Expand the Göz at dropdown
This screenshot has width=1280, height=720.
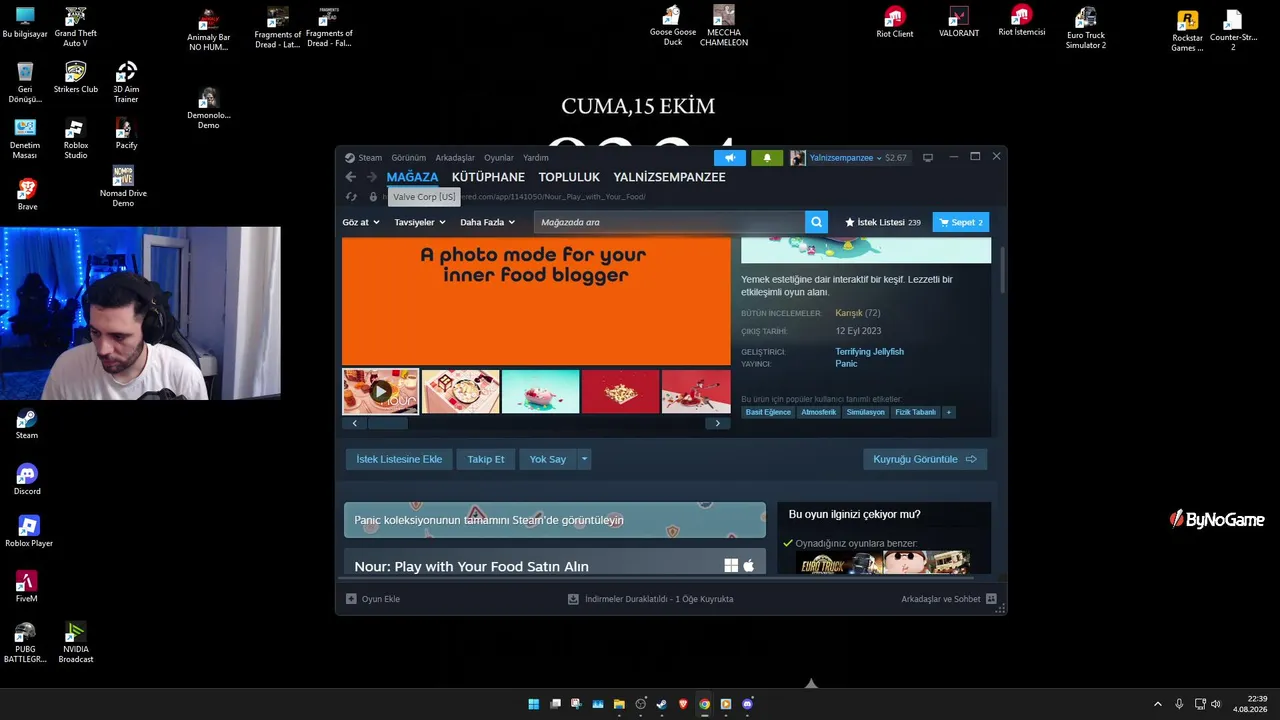[361, 222]
